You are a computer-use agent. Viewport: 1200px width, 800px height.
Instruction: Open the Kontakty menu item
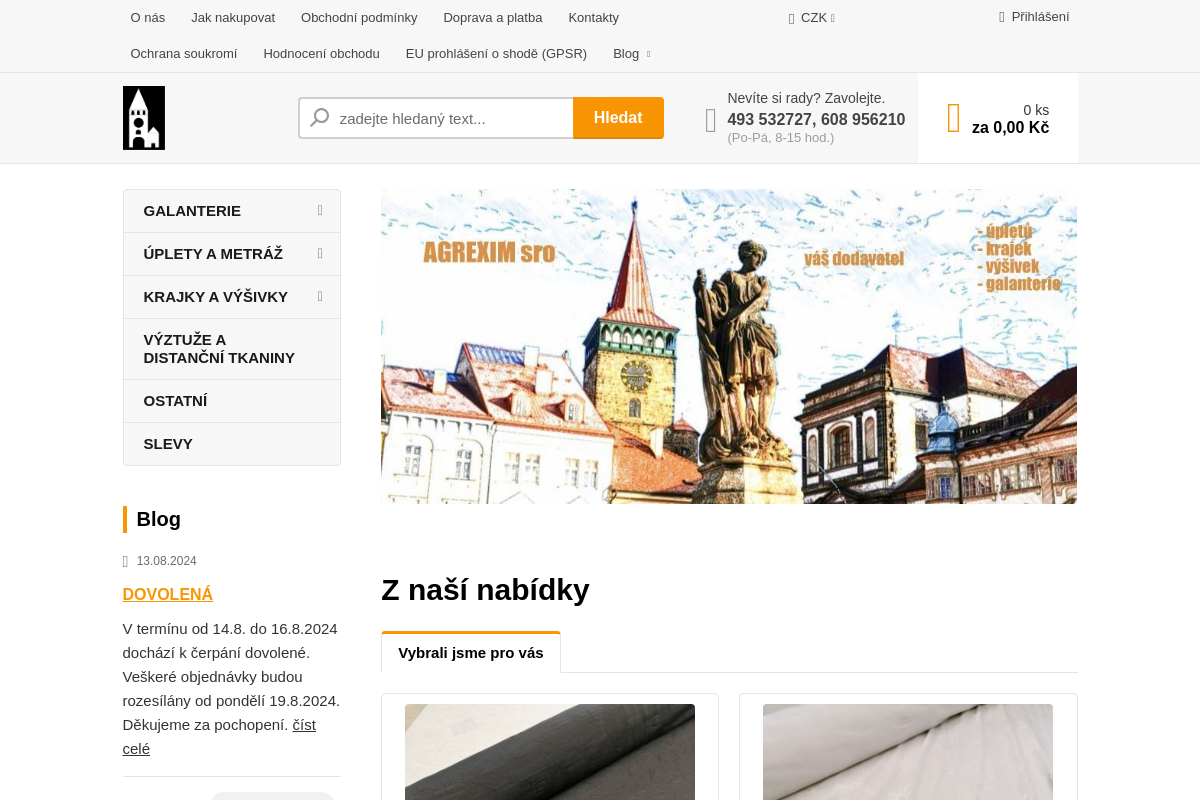pyautogui.click(x=593, y=17)
